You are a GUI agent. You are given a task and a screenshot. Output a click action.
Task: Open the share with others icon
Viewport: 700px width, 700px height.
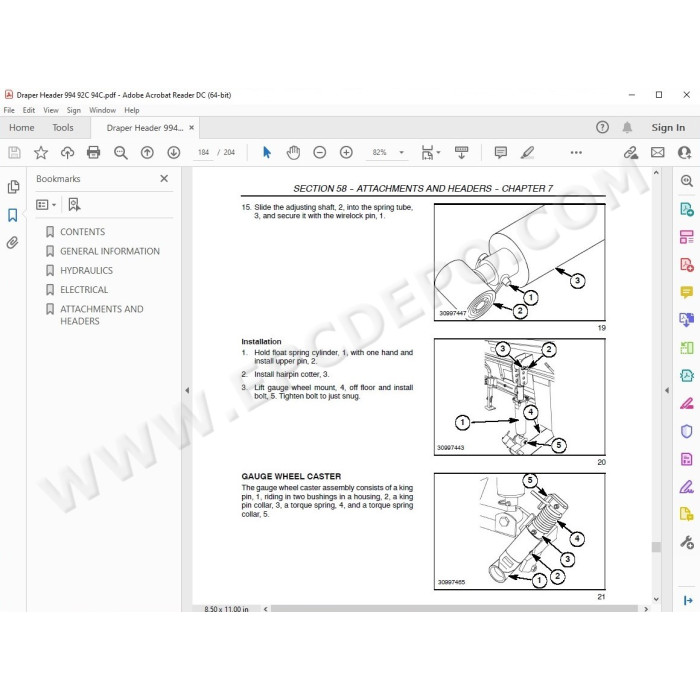point(684,153)
